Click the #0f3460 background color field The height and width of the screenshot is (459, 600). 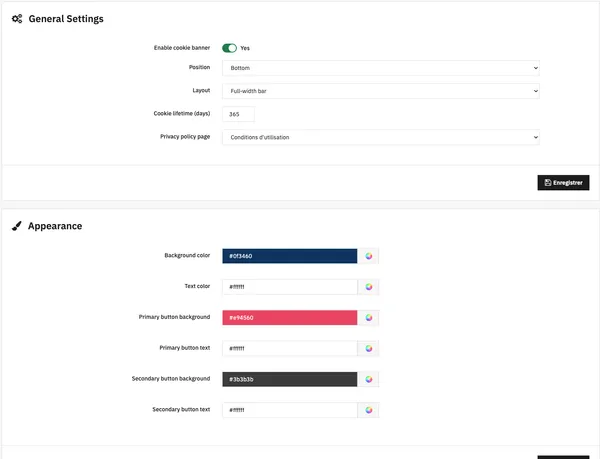tap(290, 256)
